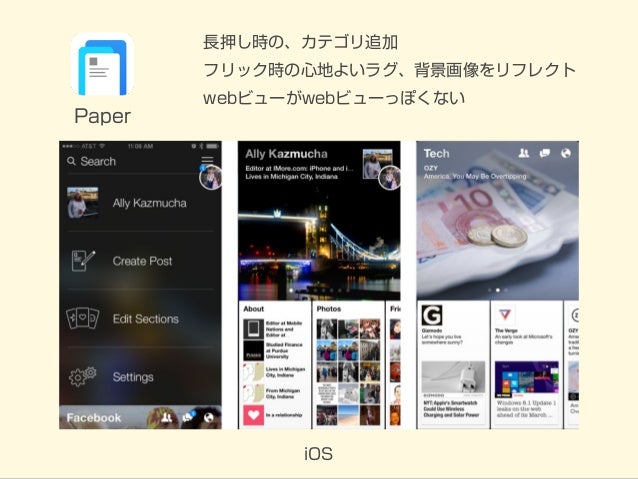Tap the charger image in Gizmodo card

point(453,377)
